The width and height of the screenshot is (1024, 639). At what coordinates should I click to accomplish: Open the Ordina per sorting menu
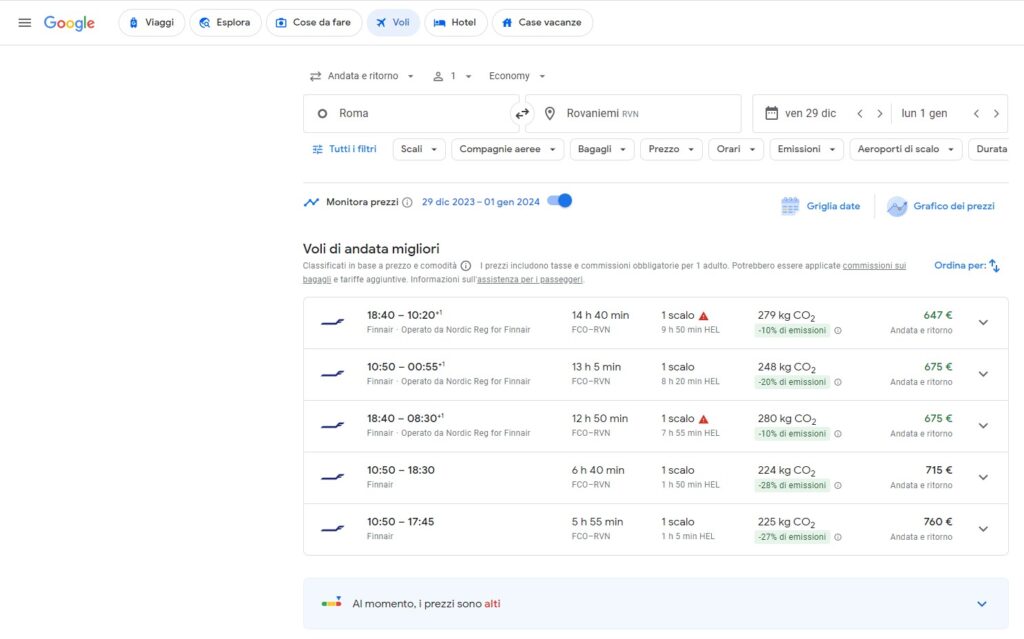pyautogui.click(x=967, y=265)
